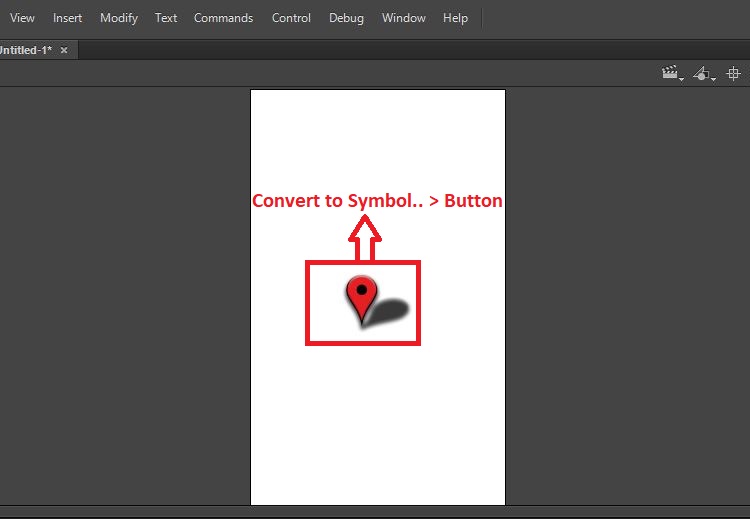Open the Edit Scene clapperboard dropdown

click(x=673, y=74)
